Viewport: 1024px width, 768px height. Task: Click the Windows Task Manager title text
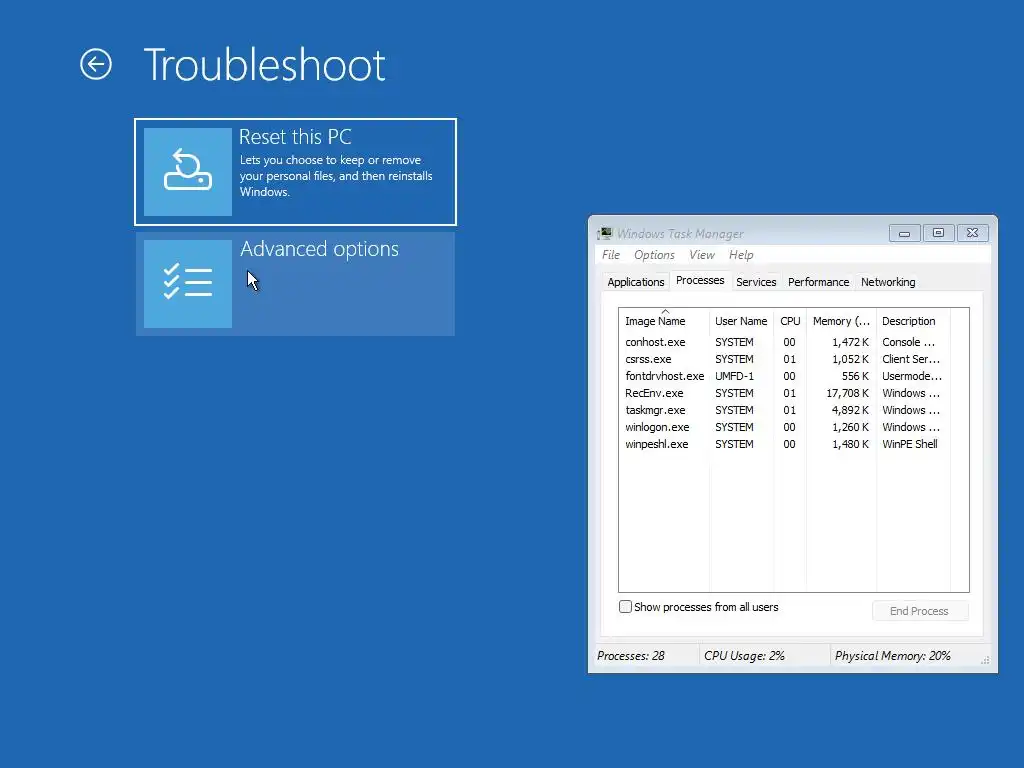click(680, 233)
